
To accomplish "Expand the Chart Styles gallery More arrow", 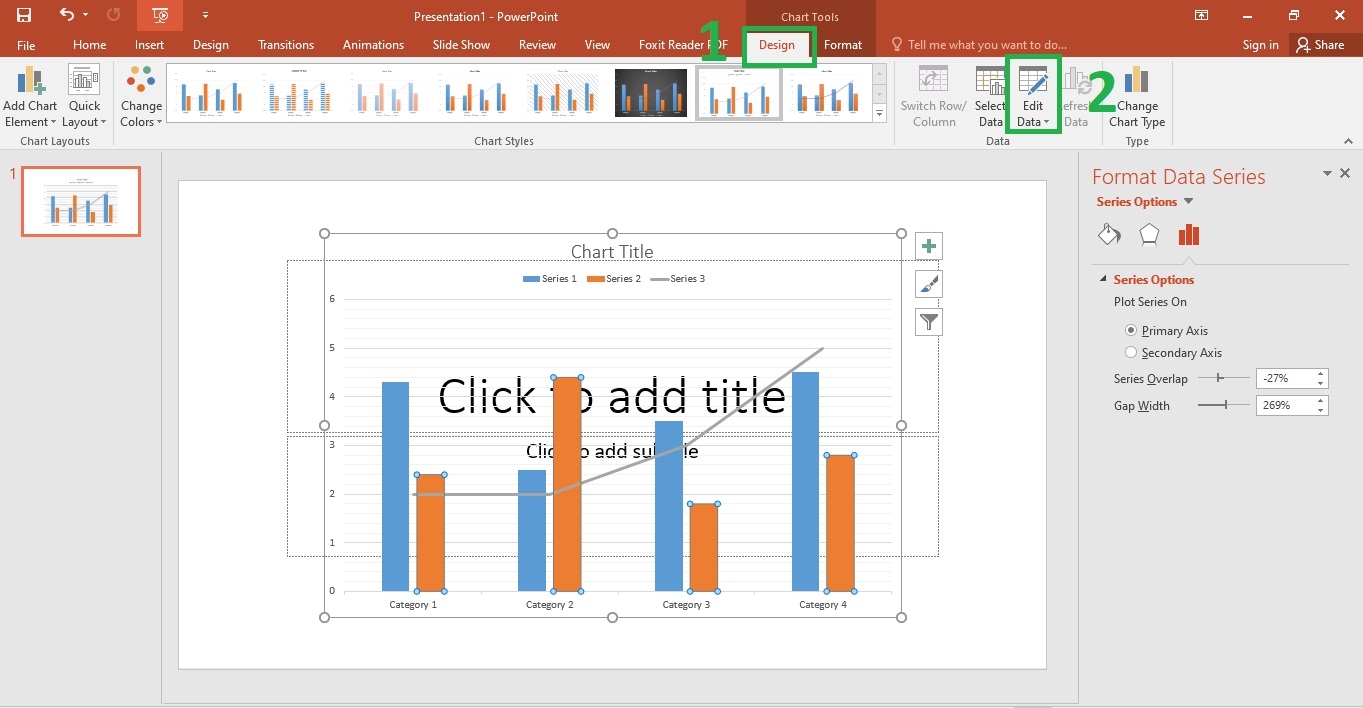I will coord(880,114).
